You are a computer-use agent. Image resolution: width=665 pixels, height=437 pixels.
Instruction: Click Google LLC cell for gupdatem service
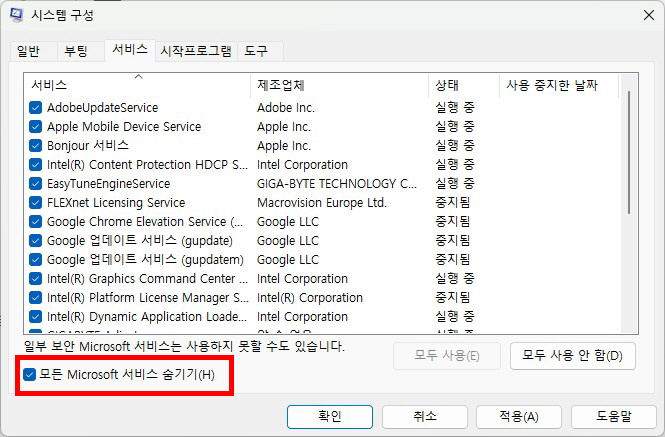click(288, 260)
